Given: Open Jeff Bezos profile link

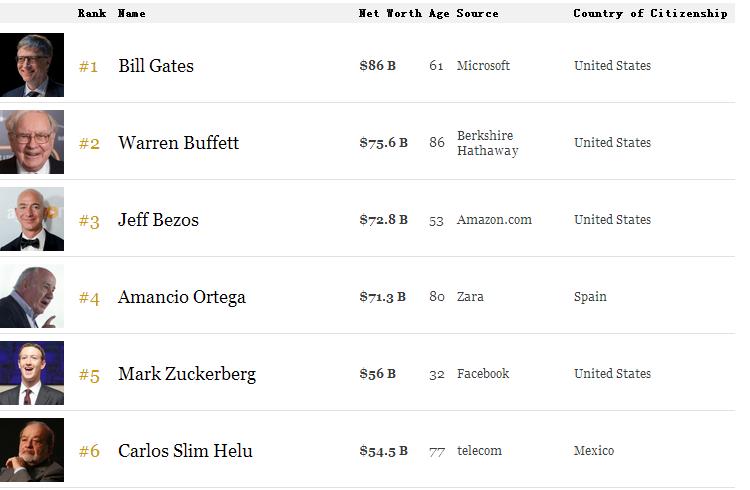Looking at the screenshot, I should point(158,220).
